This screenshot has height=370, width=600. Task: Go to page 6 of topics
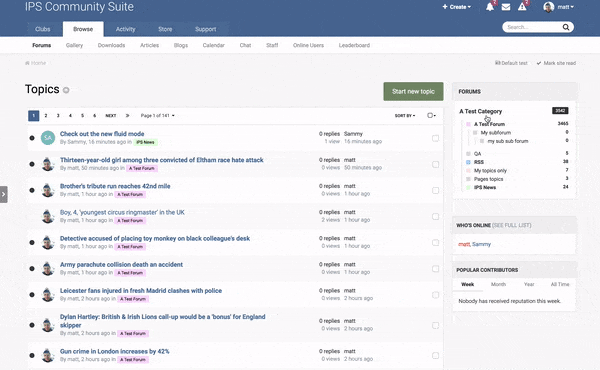point(95,116)
